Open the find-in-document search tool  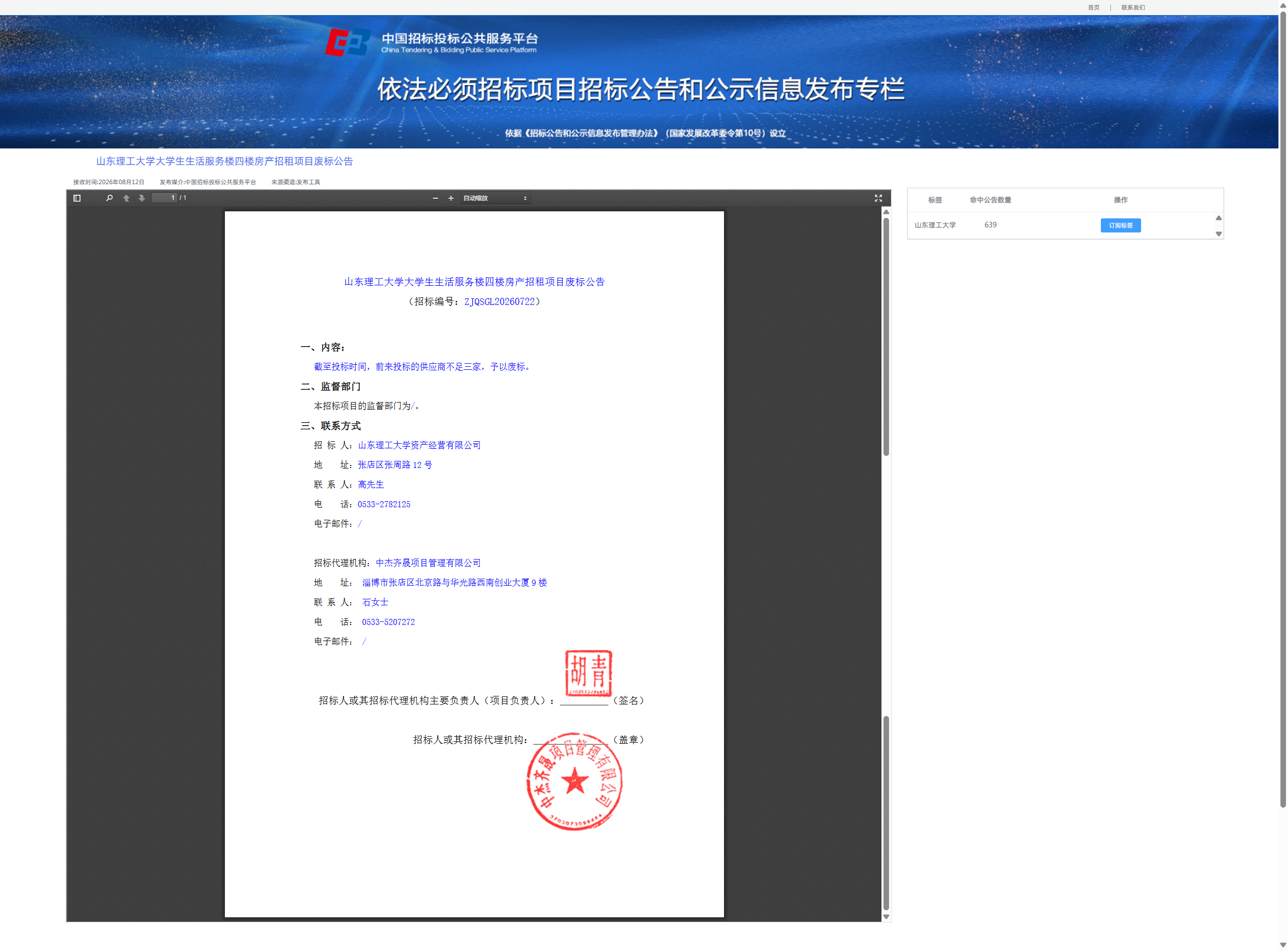click(109, 198)
